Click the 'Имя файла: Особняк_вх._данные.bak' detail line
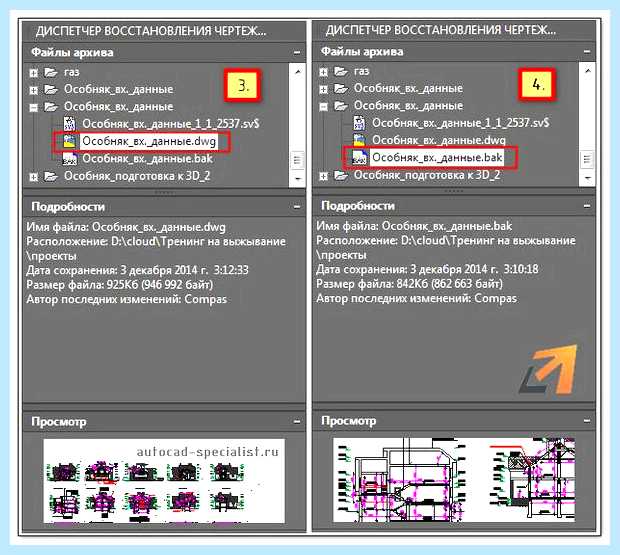 (x=414, y=227)
